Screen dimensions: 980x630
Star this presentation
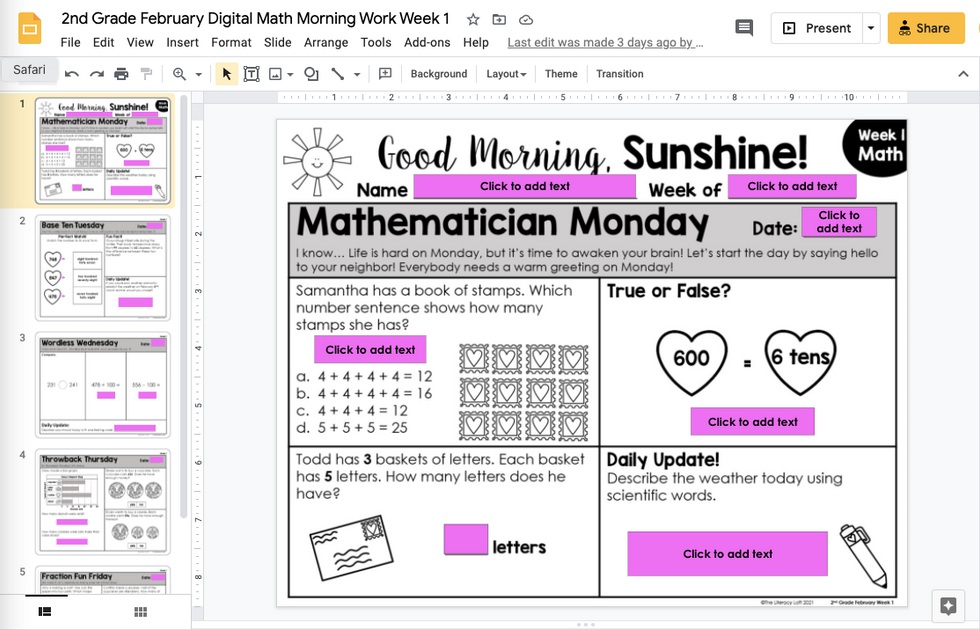471,18
